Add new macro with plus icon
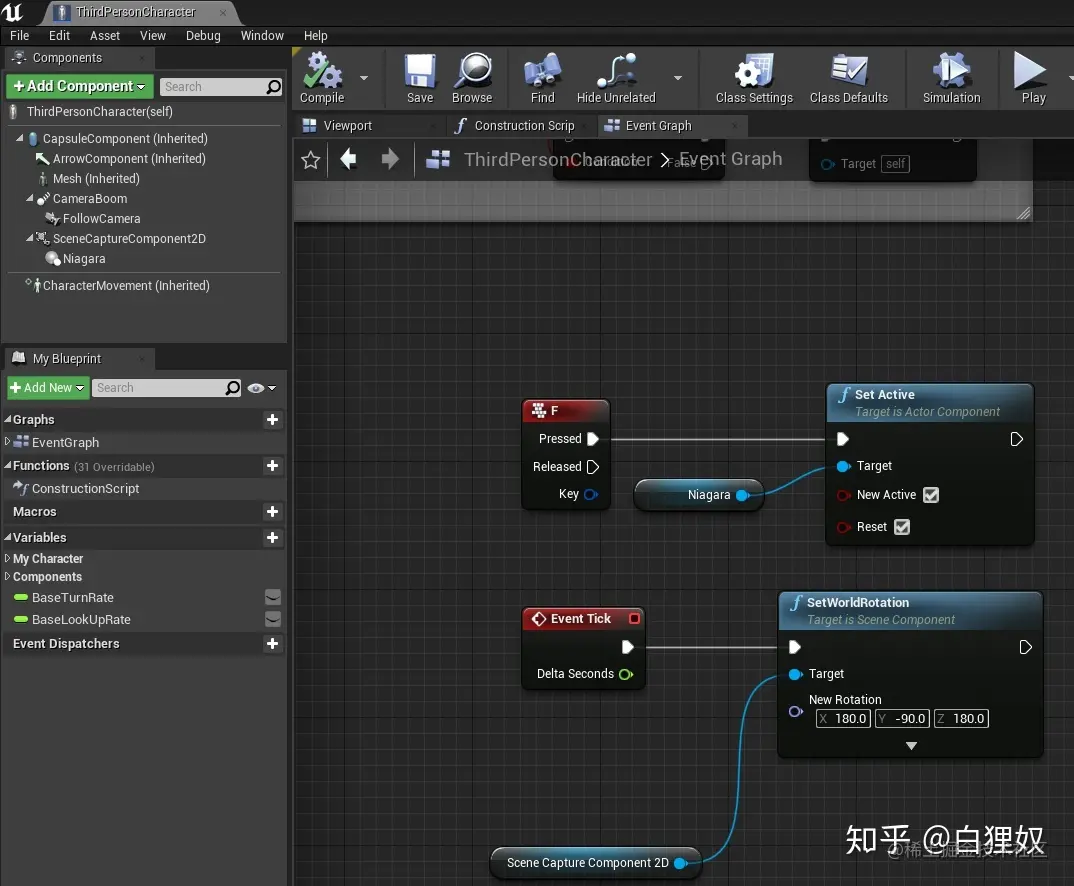Screen dimensions: 1074x886 [272, 511]
